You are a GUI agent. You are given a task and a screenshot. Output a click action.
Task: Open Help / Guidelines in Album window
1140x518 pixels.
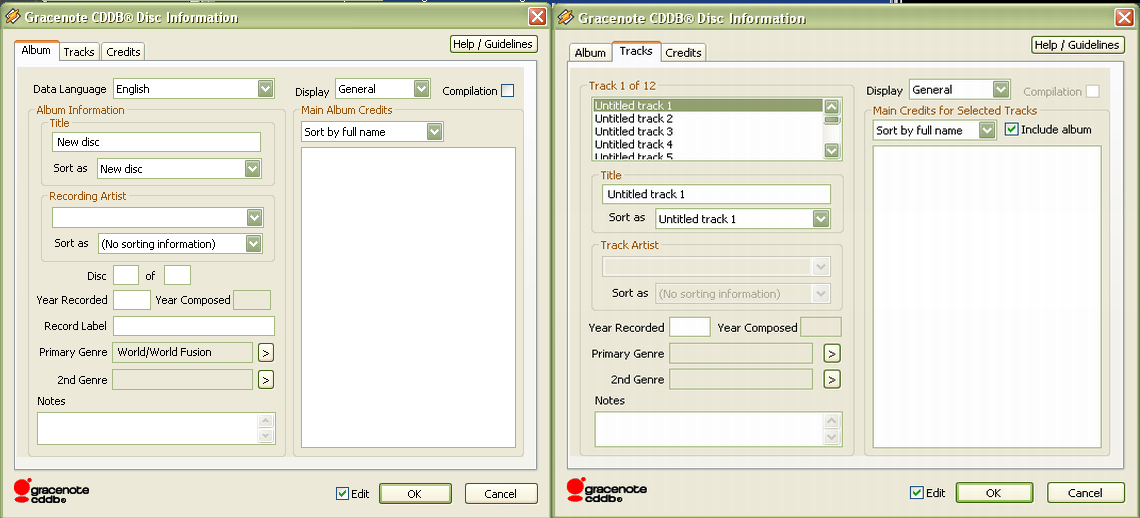coord(494,44)
